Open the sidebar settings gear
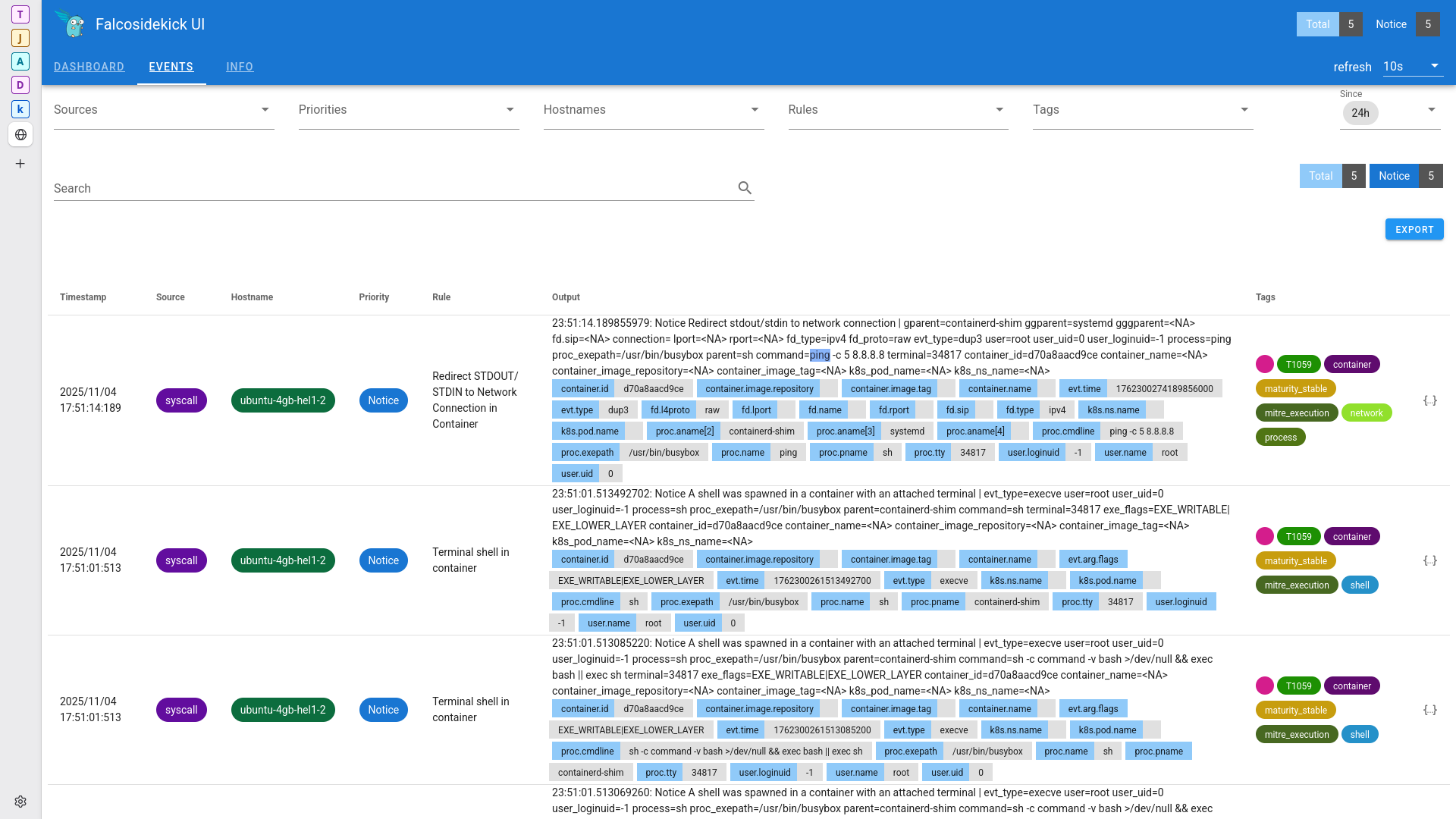Screen dimensions: 1456x819 tap(20, 802)
